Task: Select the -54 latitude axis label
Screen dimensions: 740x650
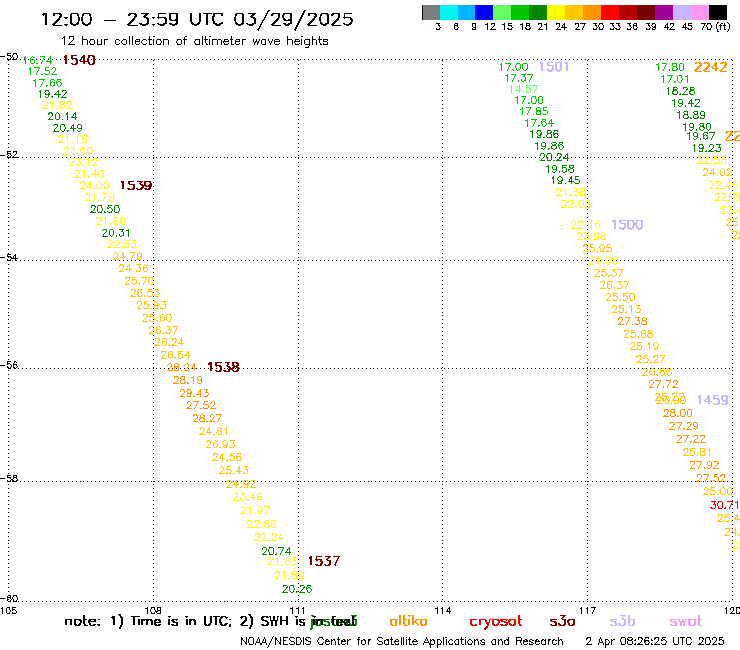Action: (x=9, y=257)
